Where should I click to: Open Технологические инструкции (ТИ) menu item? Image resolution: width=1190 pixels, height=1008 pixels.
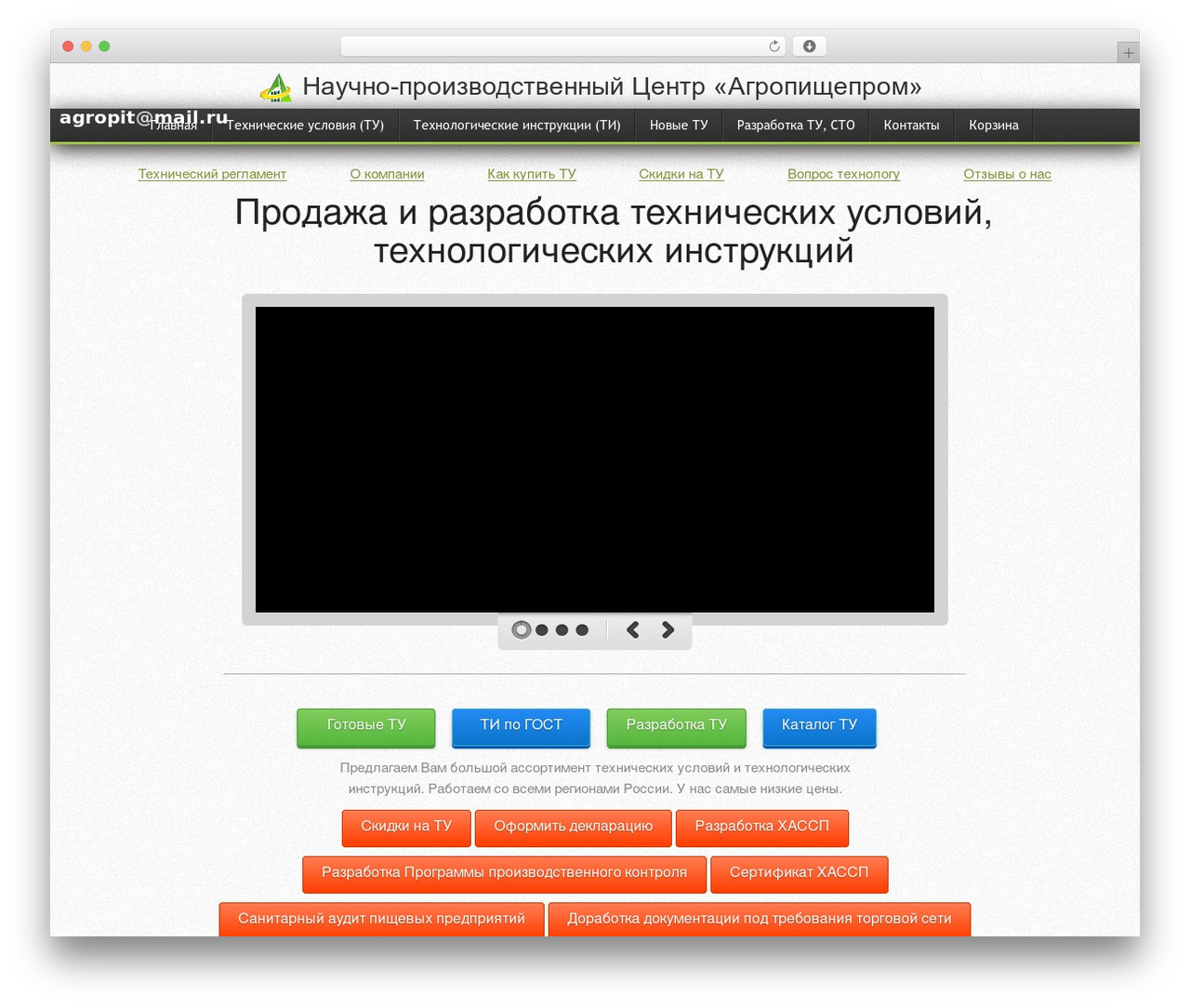coord(517,126)
